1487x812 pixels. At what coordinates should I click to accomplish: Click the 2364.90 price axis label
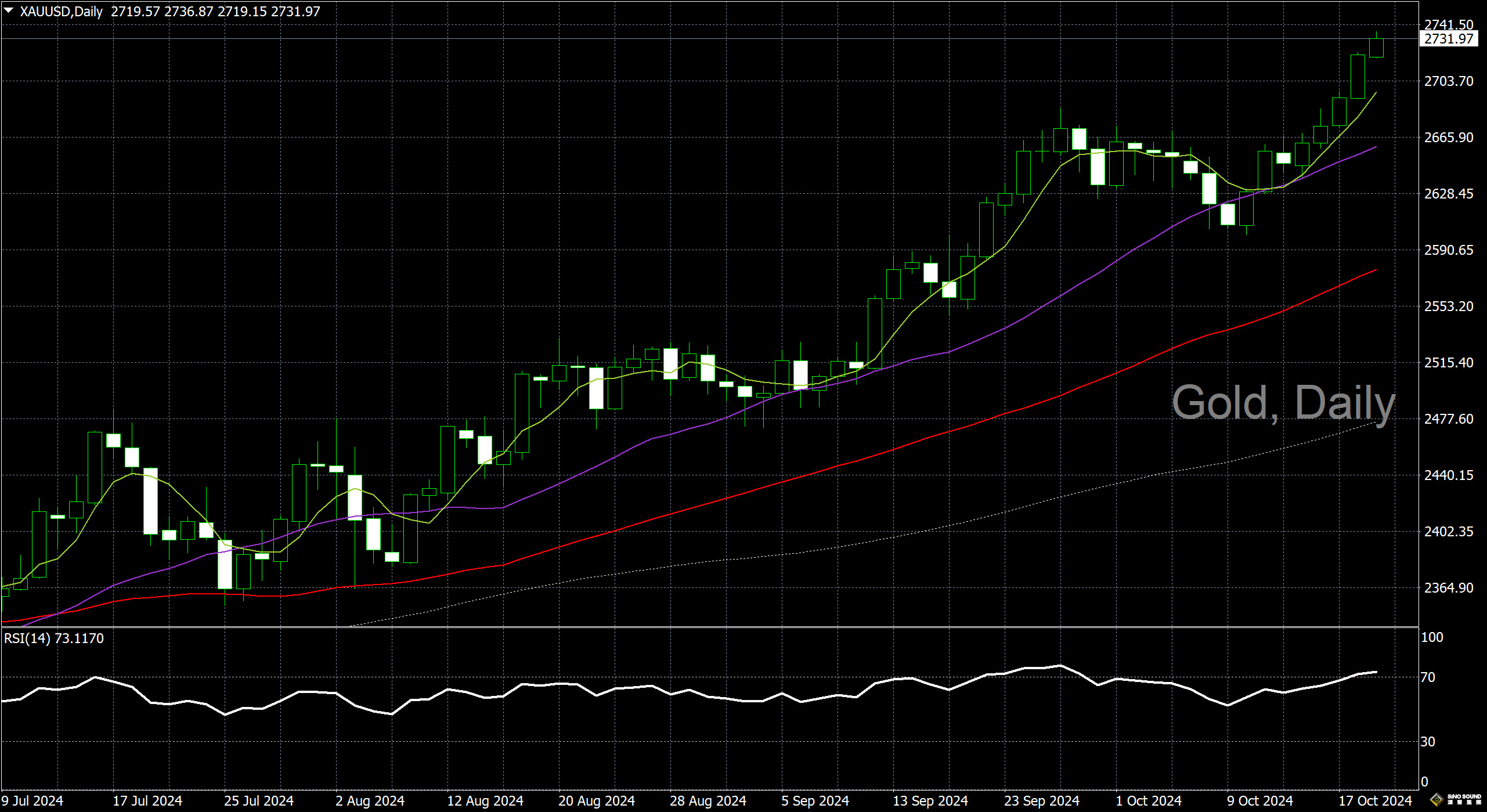coord(1448,588)
